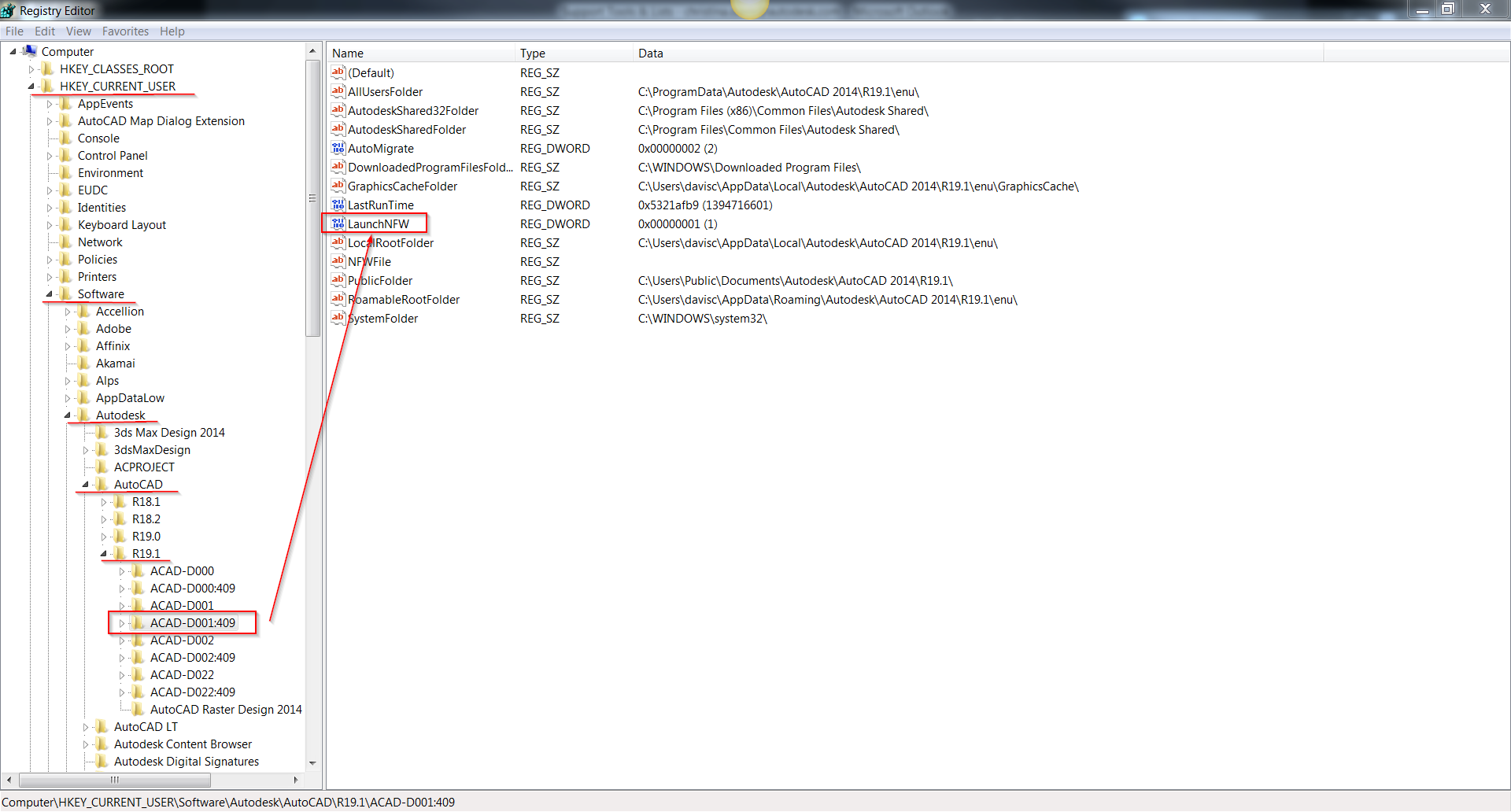This screenshot has height=812, width=1511.
Task: Click the Control Panel folder icon
Action: coord(66,155)
